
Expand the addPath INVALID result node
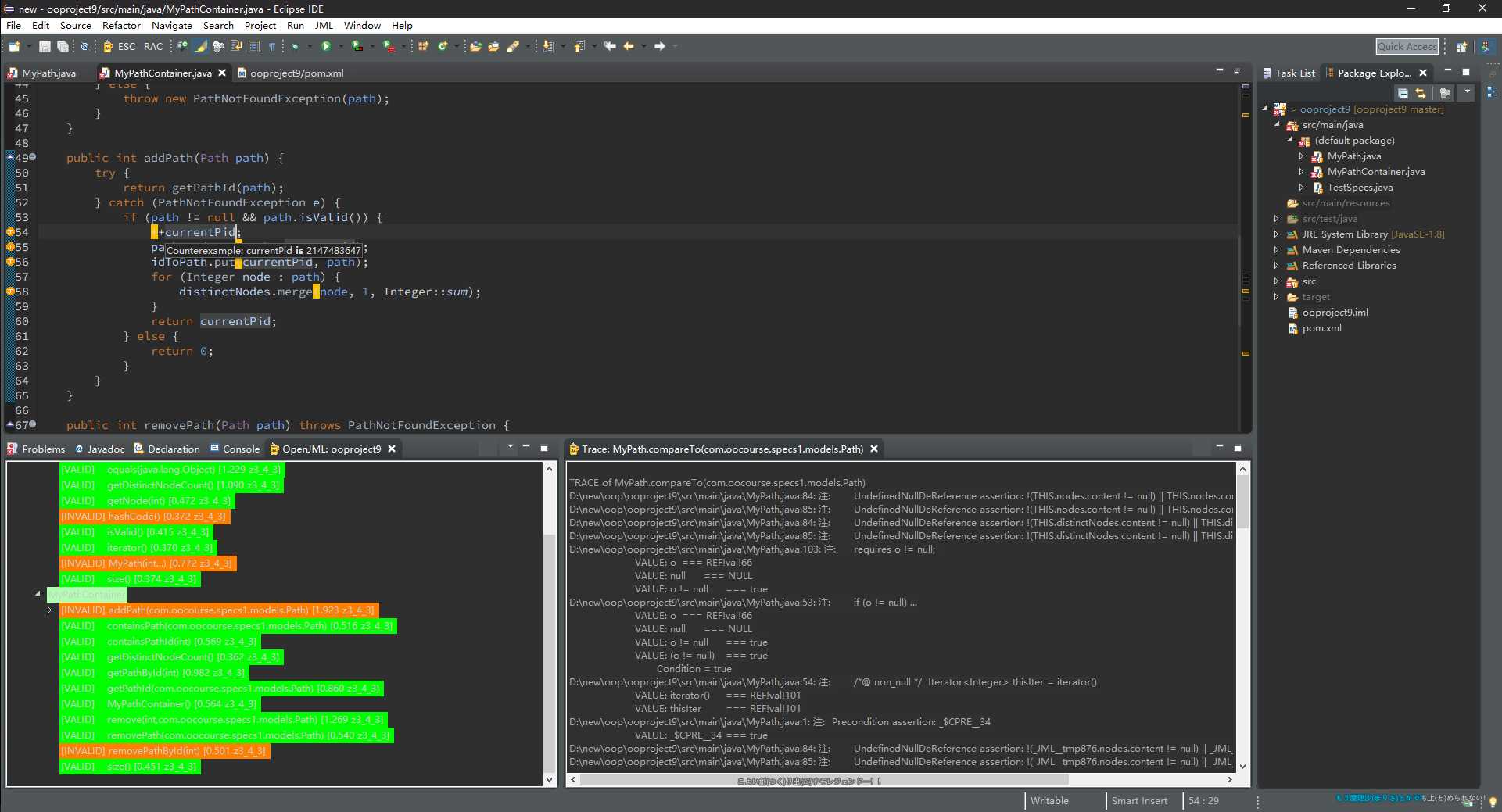click(49, 610)
